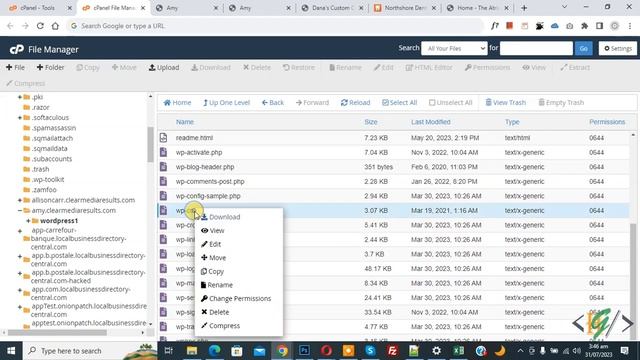
Task: Sort files by Name column
Action: [184, 122]
